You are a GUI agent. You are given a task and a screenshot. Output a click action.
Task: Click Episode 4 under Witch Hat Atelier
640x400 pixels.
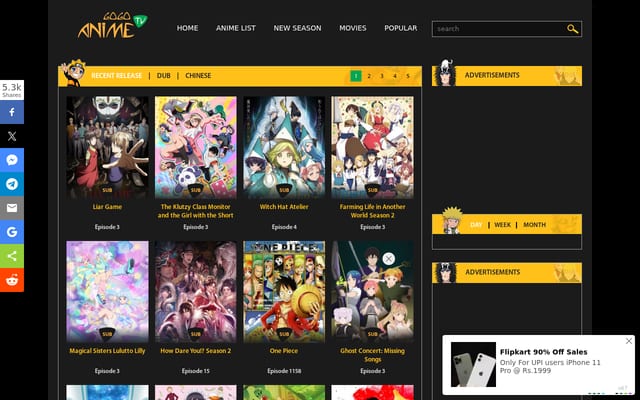coord(284,227)
